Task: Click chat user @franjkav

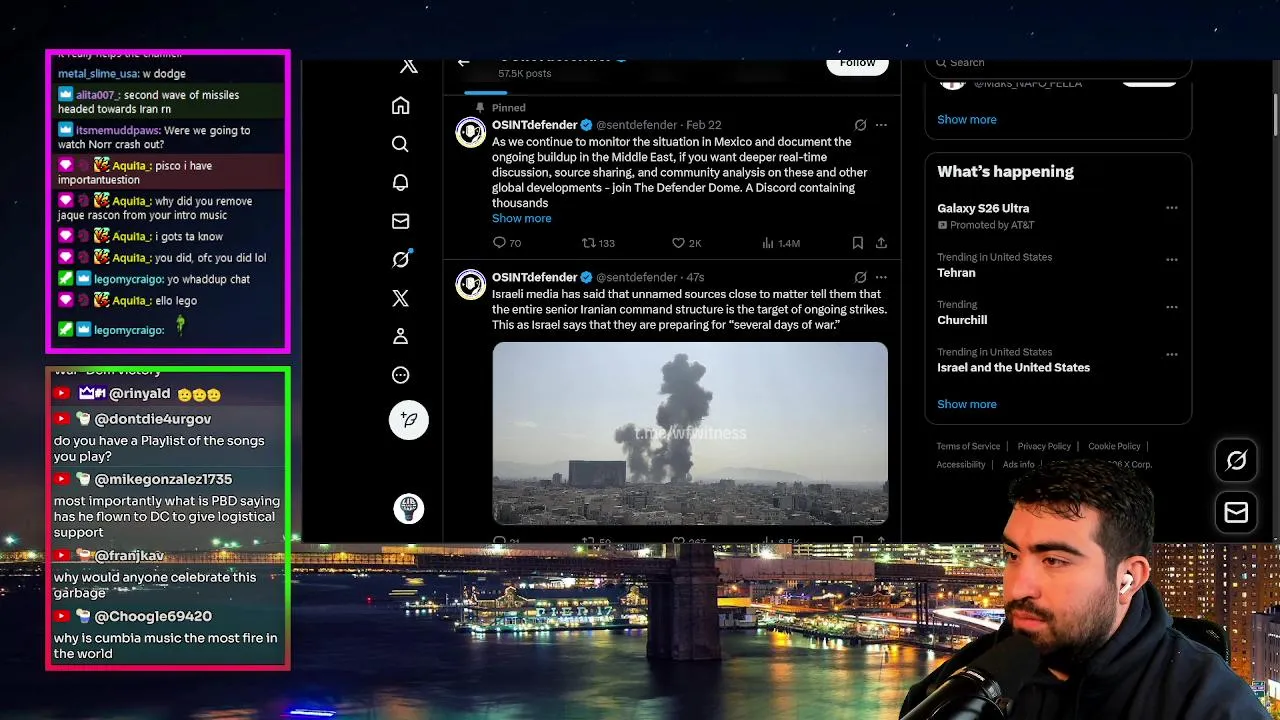Action: (x=129, y=556)
